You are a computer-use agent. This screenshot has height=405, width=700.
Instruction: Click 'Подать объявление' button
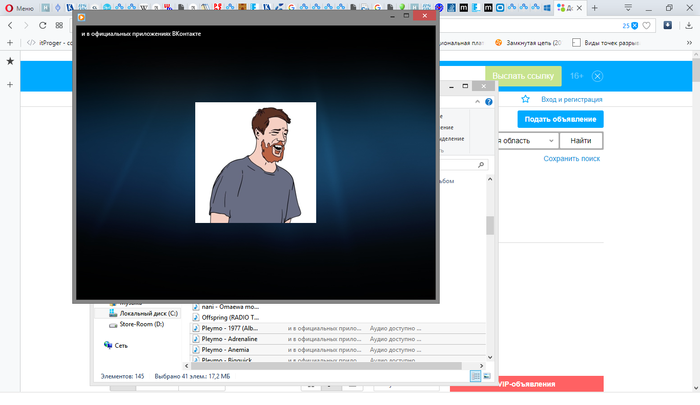pos(560,119)
